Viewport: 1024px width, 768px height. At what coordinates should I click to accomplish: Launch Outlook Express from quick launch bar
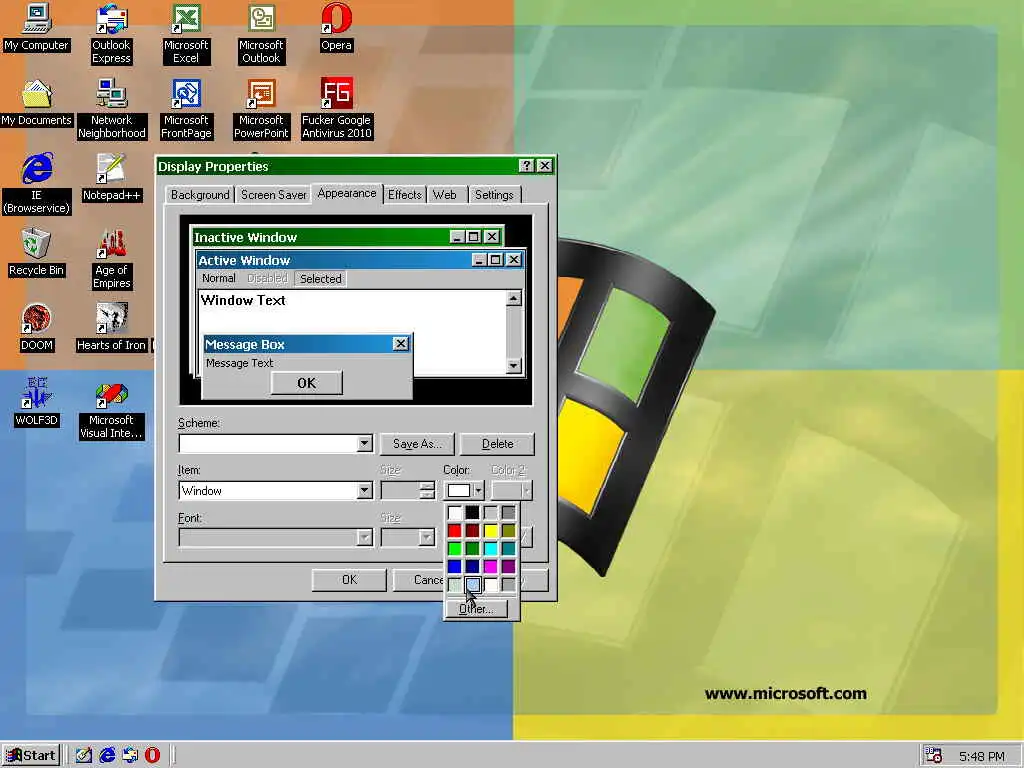(129, 755)
